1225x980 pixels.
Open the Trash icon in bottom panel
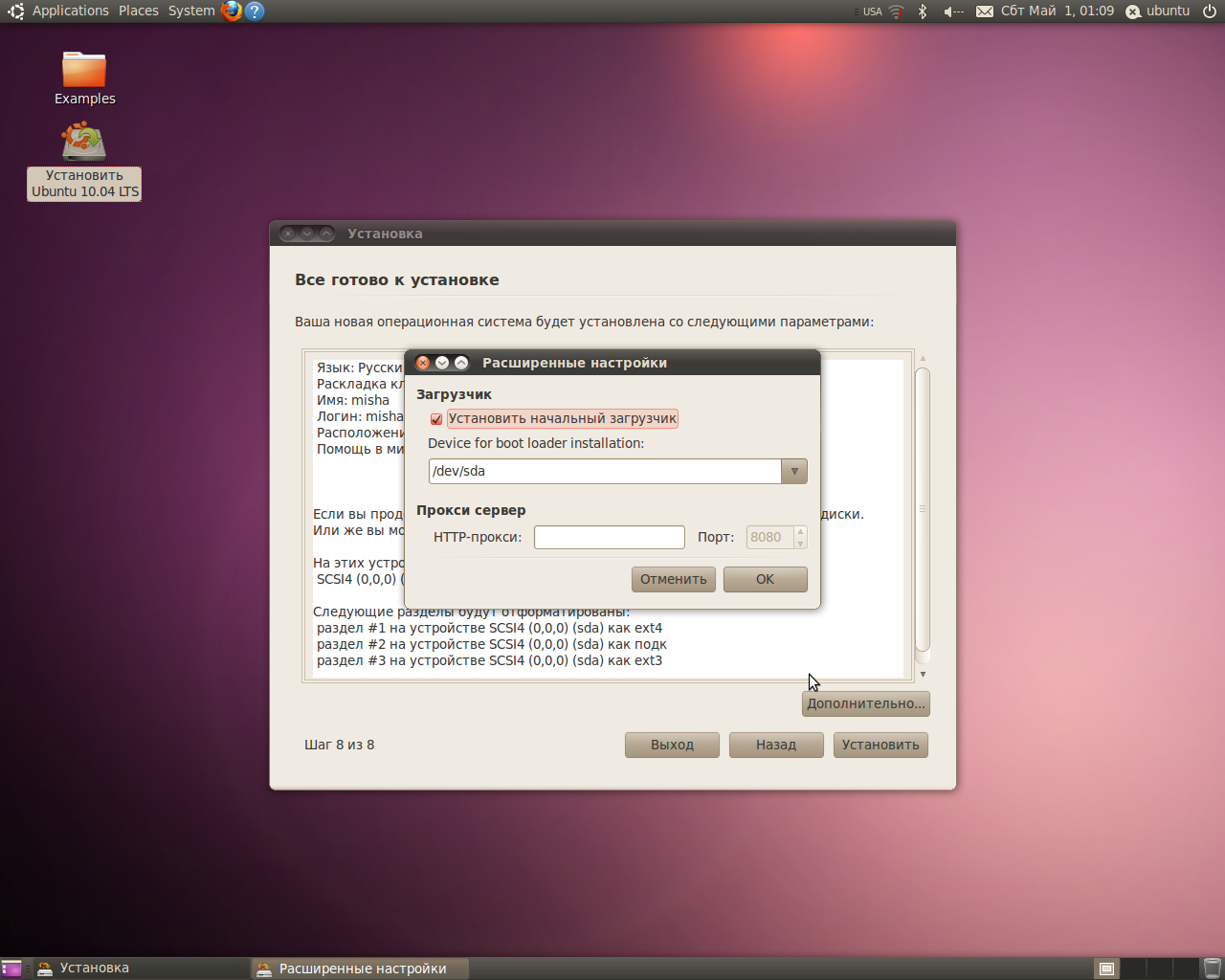[x=1212, y=969]
